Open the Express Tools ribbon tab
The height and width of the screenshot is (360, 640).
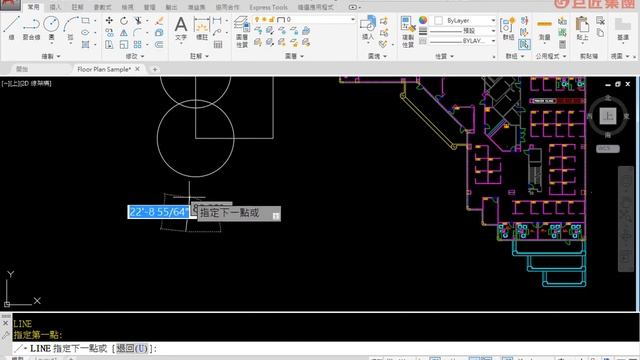point(268,7)
